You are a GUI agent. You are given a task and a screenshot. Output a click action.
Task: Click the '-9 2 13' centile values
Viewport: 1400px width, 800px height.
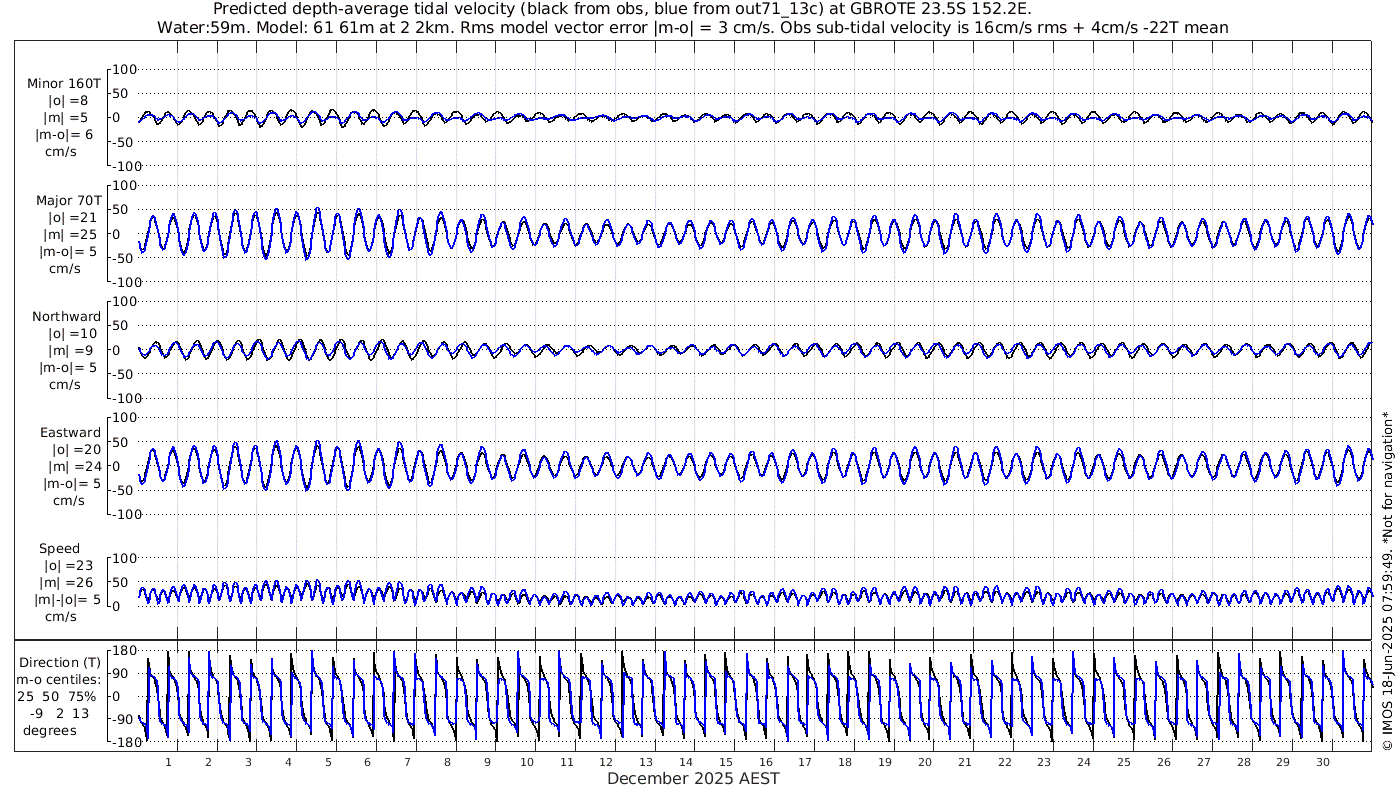[60, 713]
